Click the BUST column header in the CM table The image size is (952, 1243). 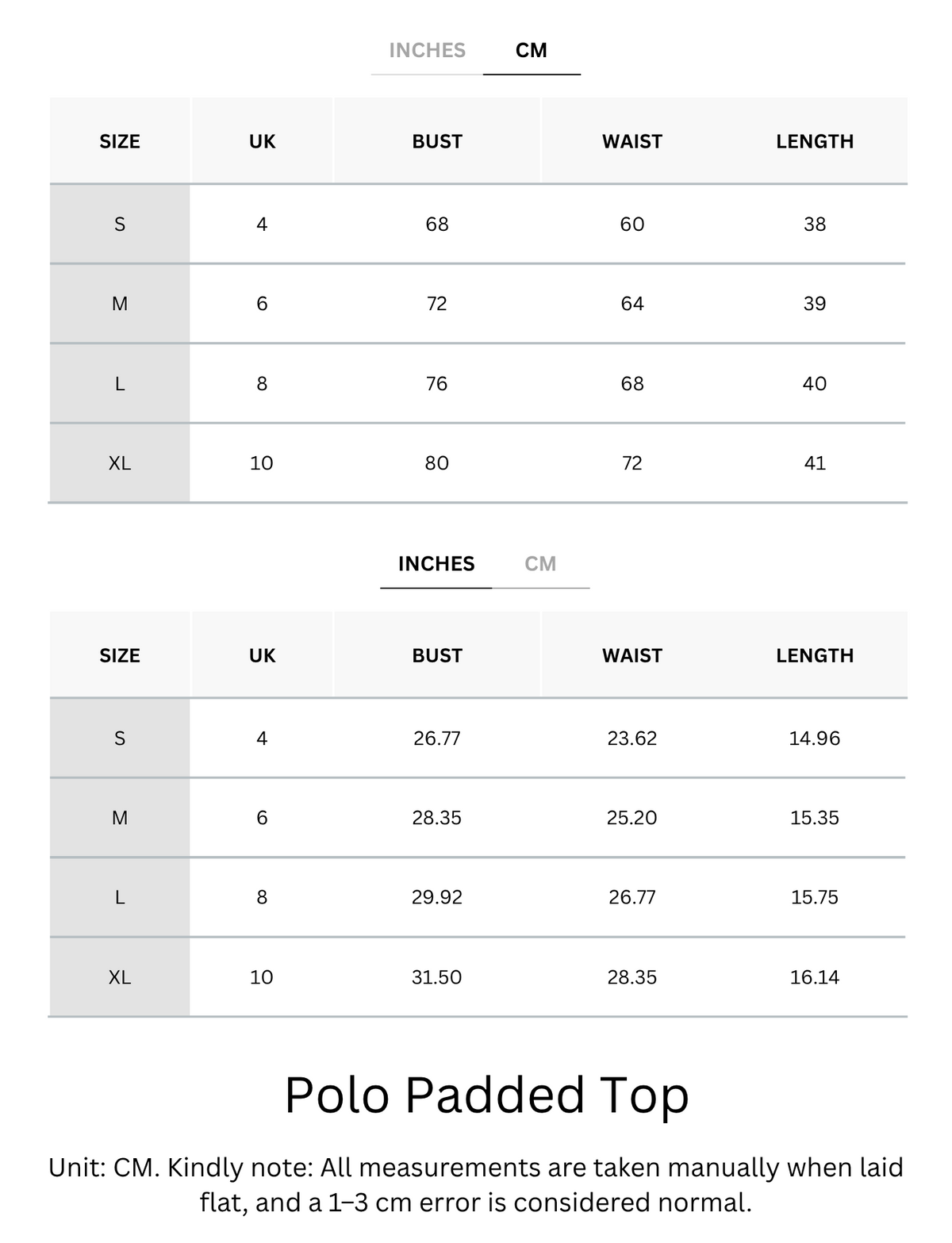[437, 141]
